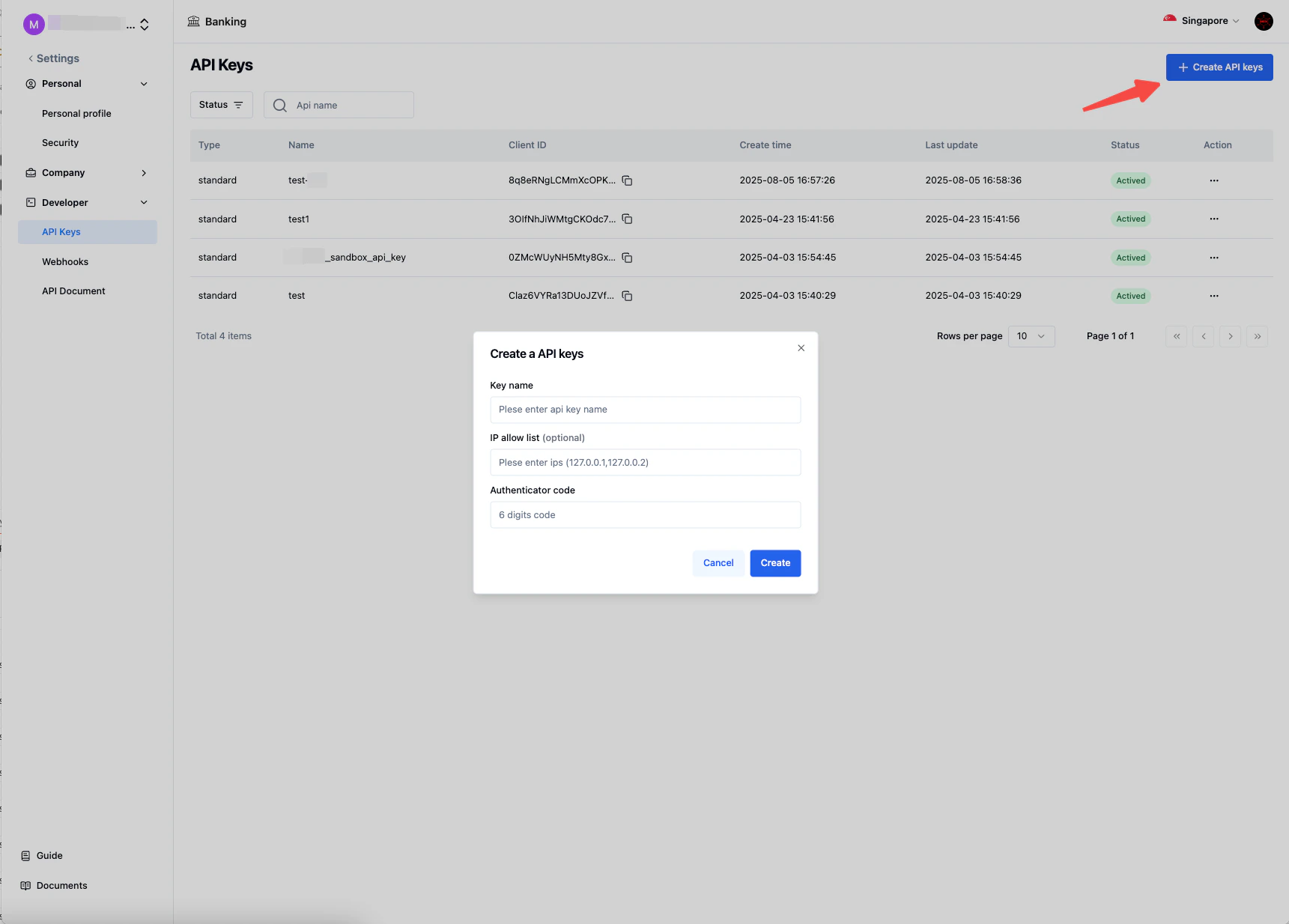
Task: Open the Singapore region selector
Action: click(1201, 21)
